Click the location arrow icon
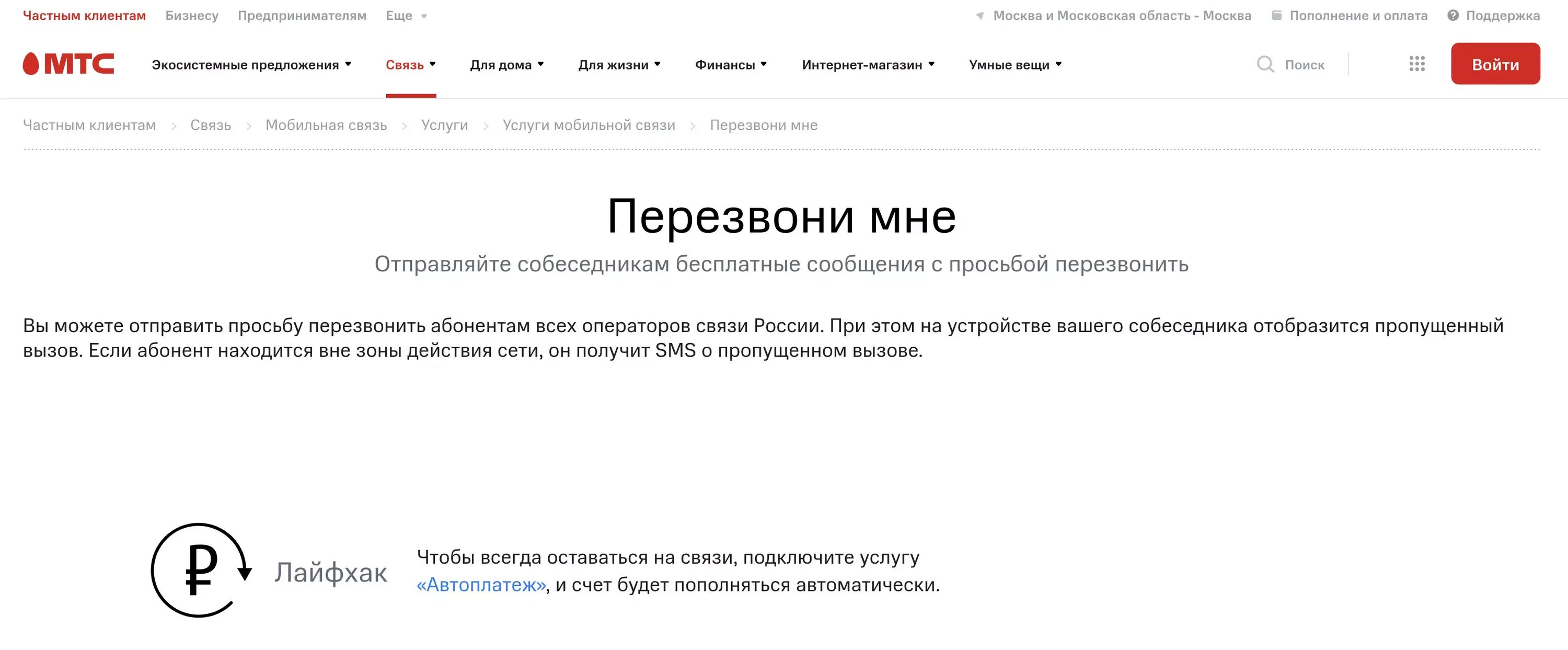1568x650 pixels. point(980,16)
